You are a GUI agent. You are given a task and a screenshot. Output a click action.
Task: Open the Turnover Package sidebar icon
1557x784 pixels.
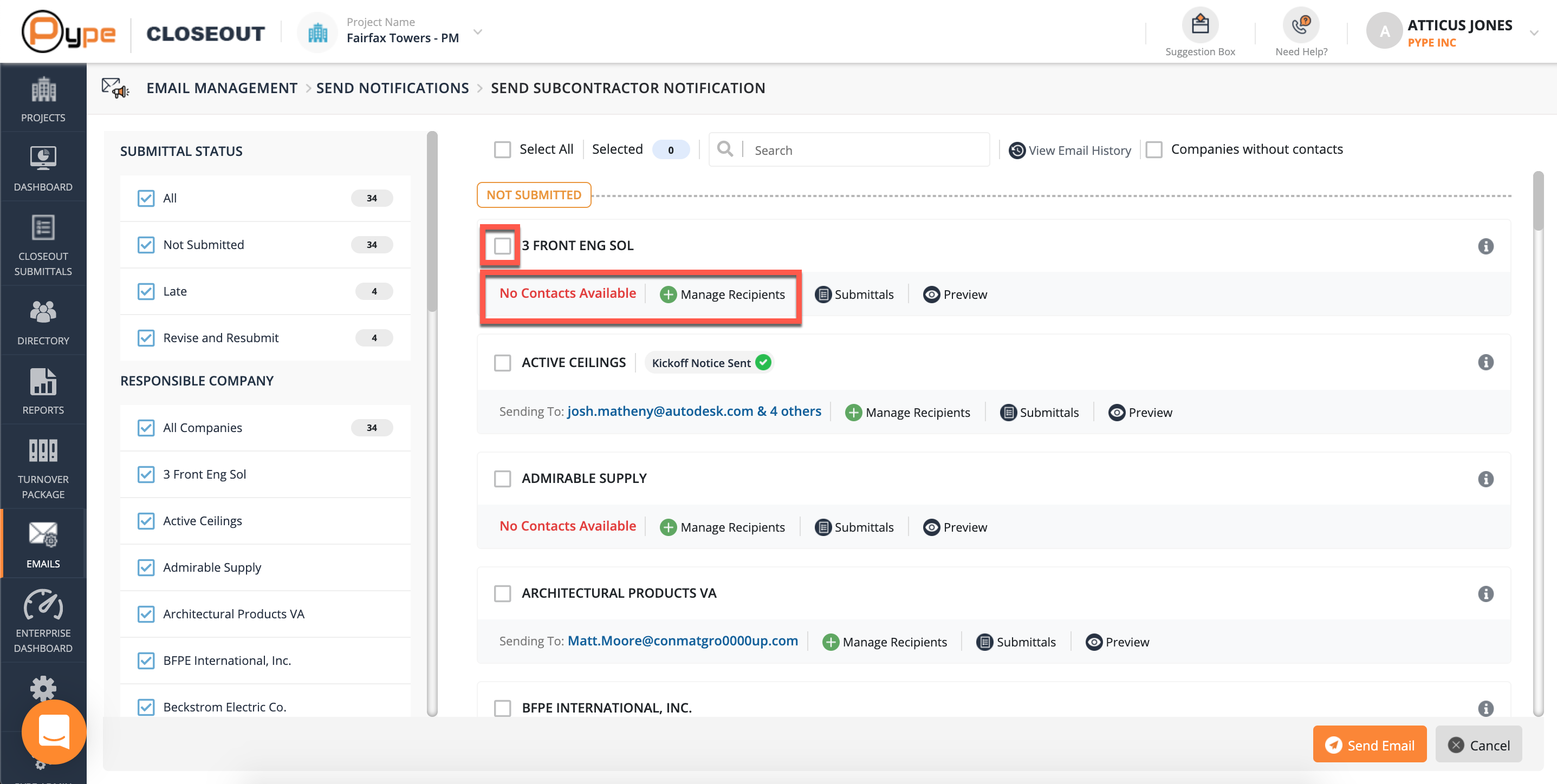pyautogui.click(x=43, y=451)
